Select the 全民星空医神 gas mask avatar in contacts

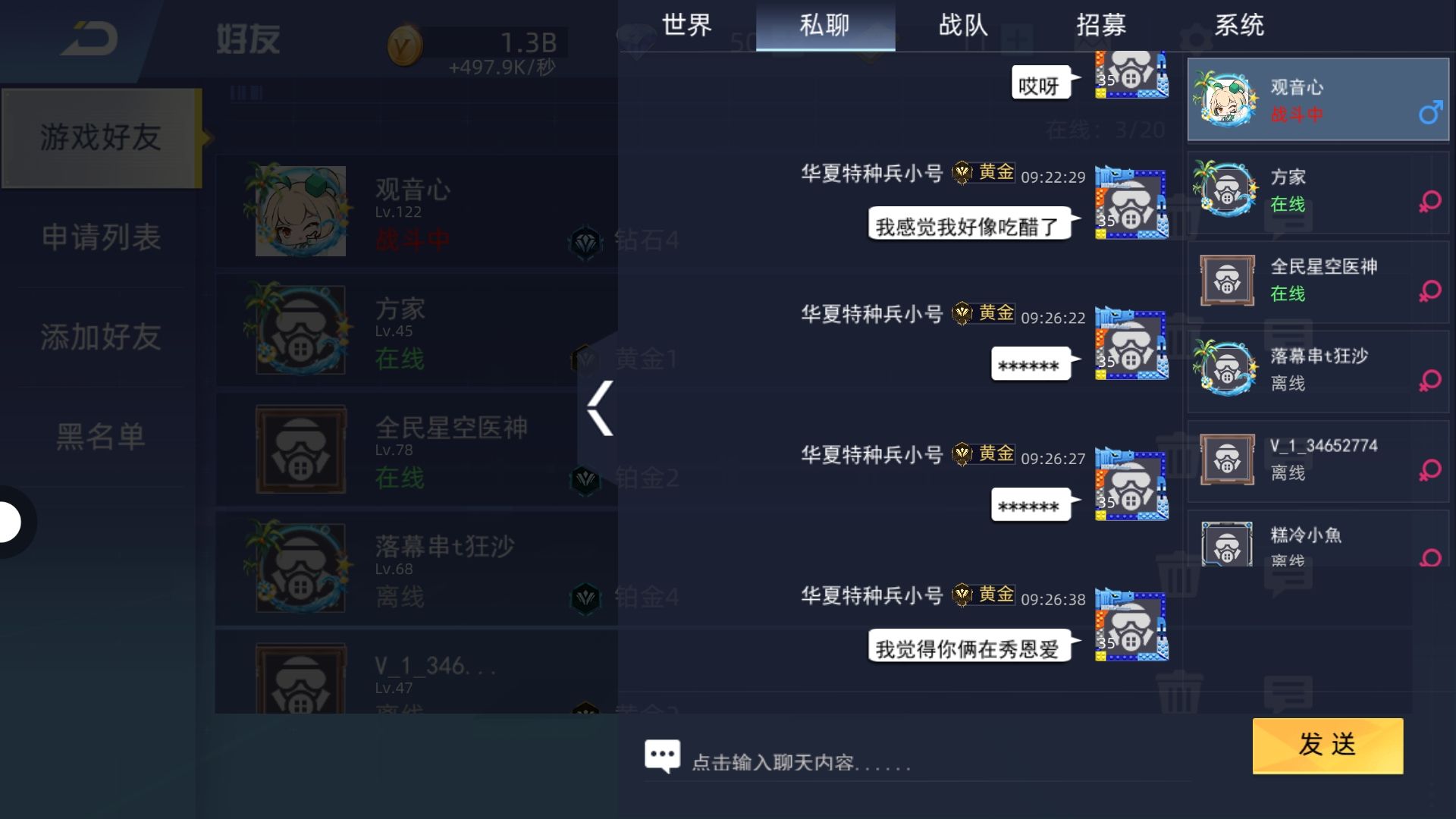coord(1227,279)
